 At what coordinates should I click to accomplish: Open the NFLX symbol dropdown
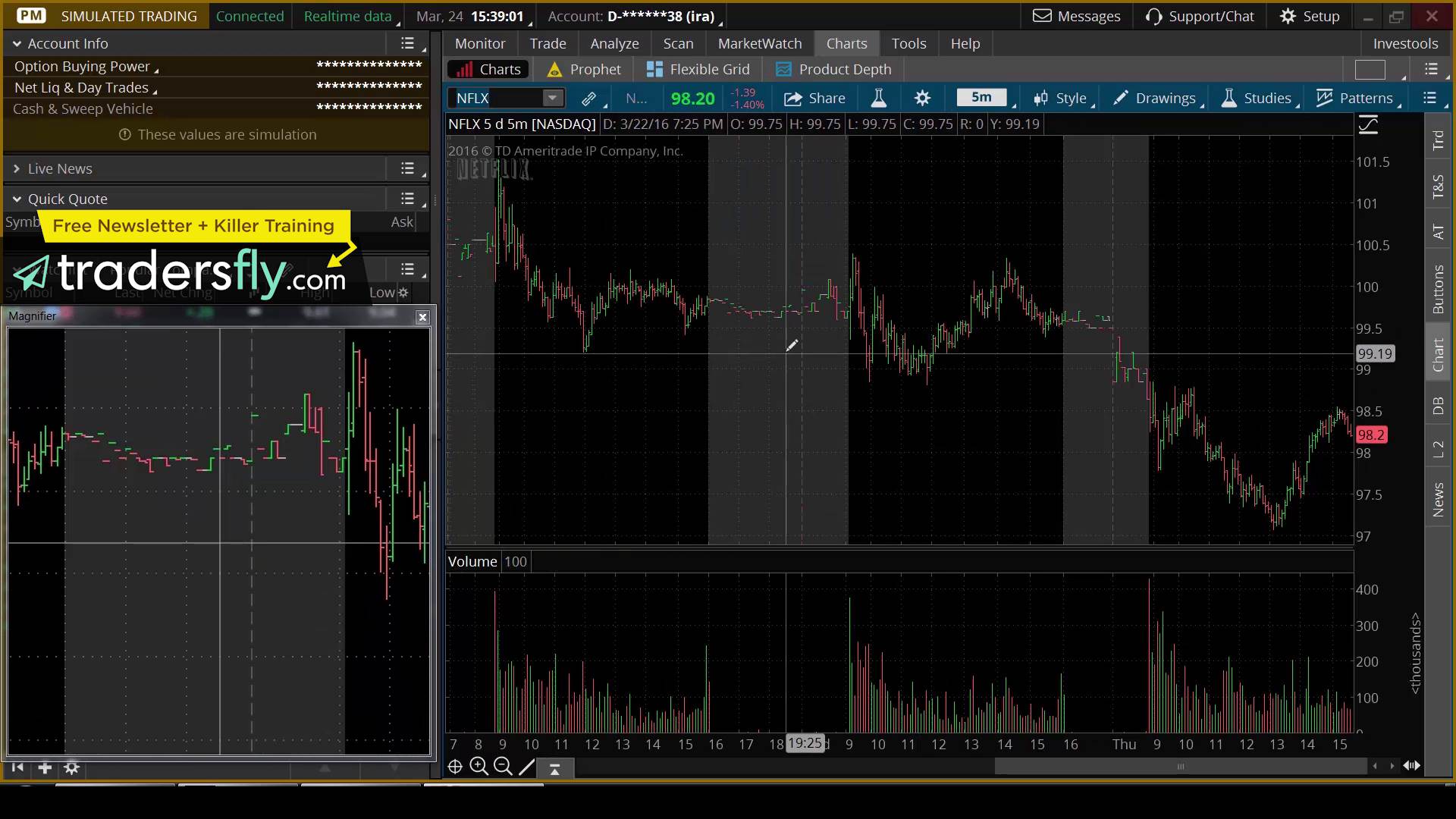(x=553, y=98)
